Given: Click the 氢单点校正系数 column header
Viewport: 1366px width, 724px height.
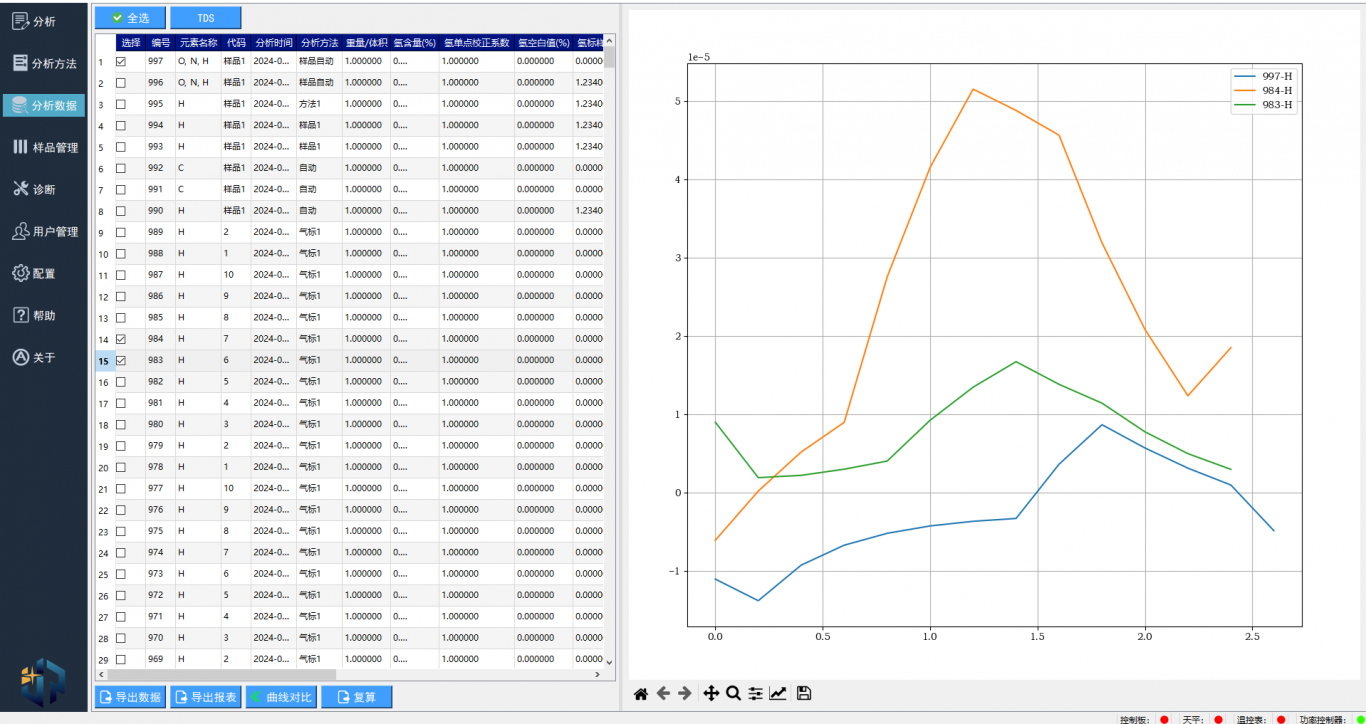Looking at the screenshot, I should click(476, 43).
